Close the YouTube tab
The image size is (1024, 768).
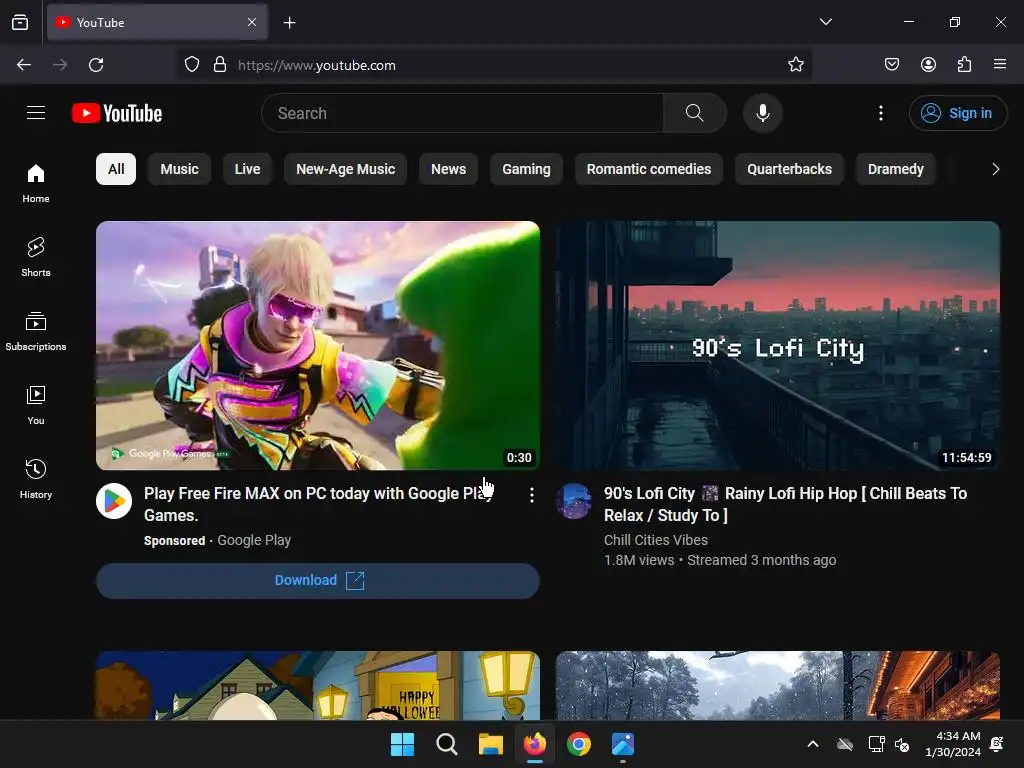click(252, 22)
